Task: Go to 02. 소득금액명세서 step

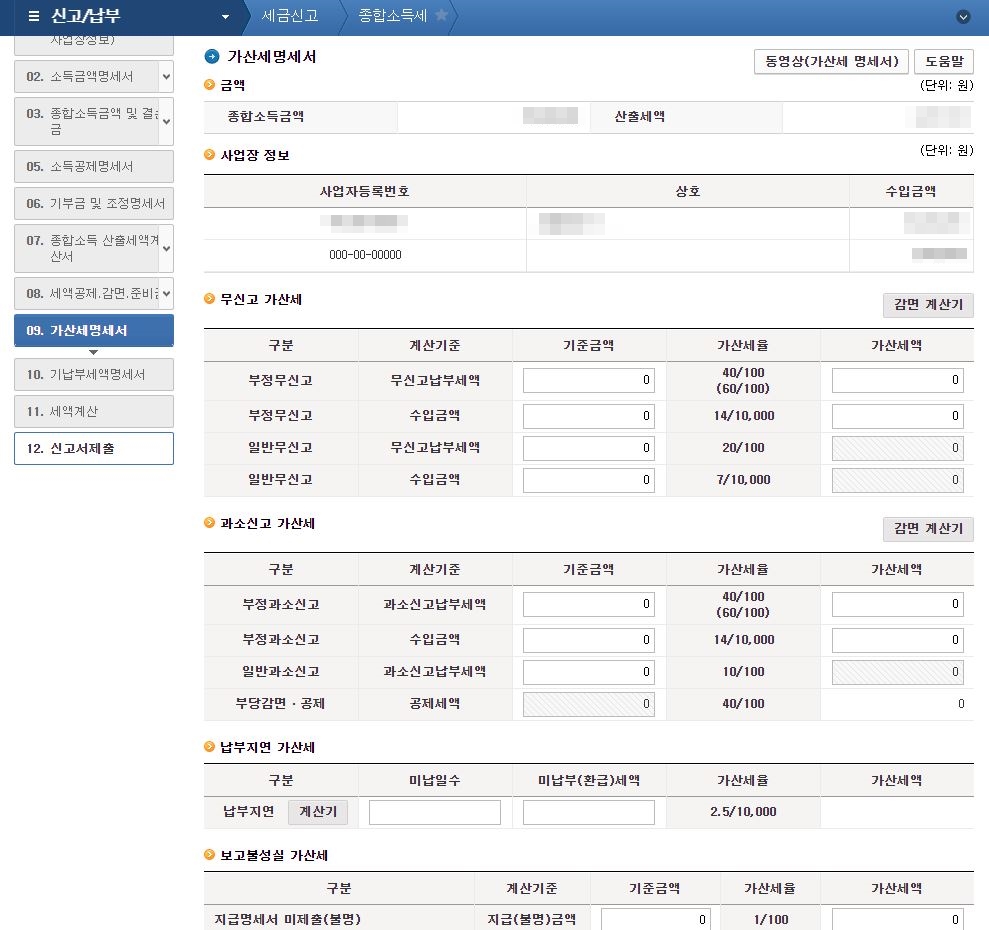Action: tap(86, 77)
